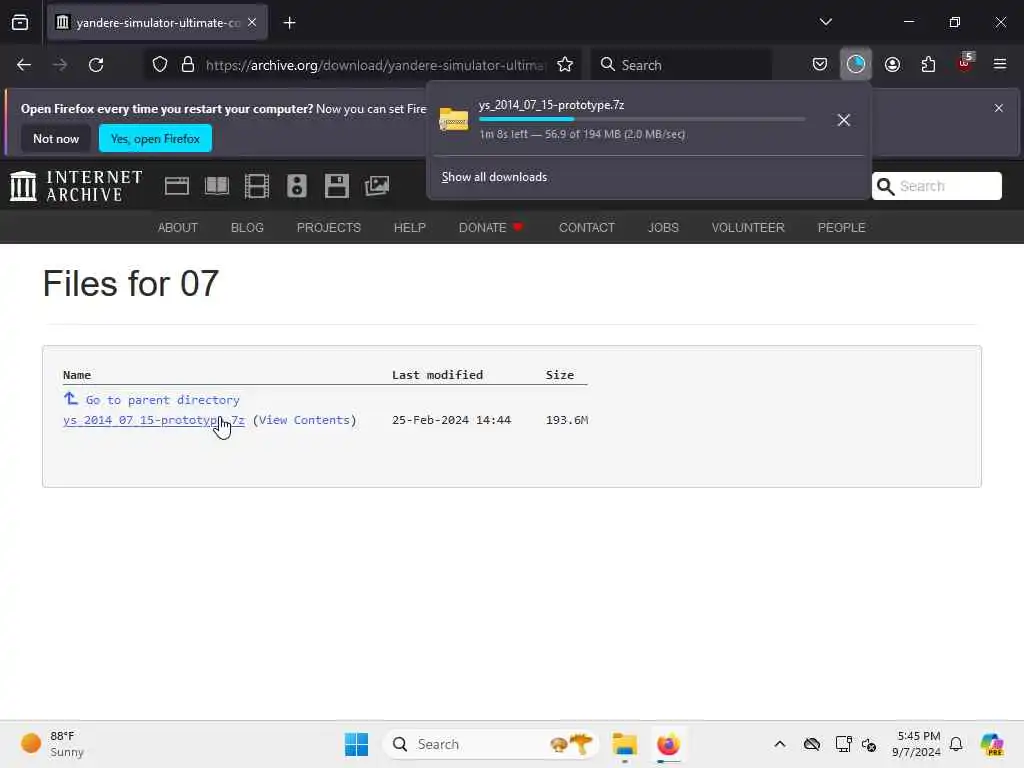Open tracking protection shield icon
The image size is (1024, 768).
[160, 65]
